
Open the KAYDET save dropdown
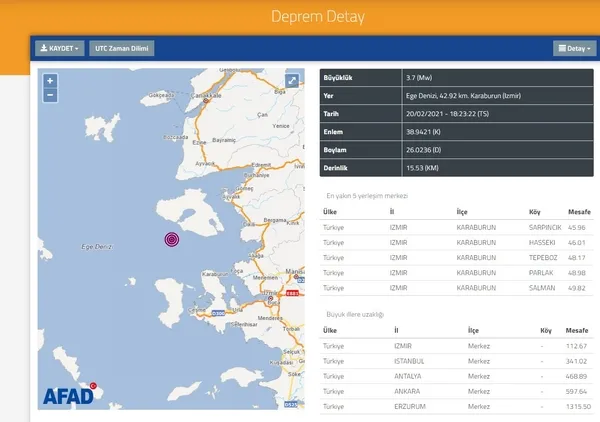[60, 48]
